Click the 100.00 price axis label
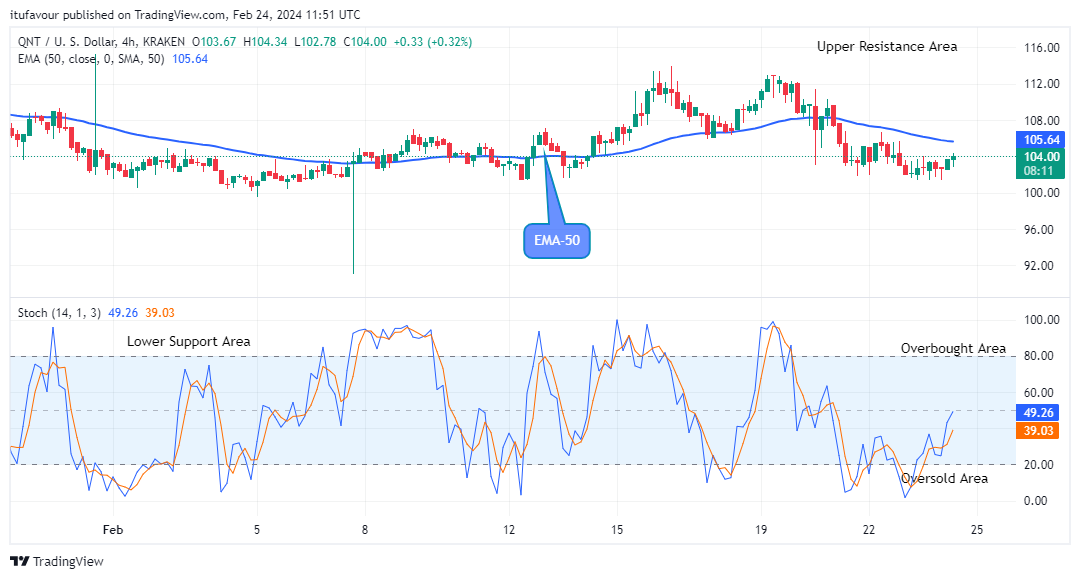1080x579 pixels. pyautogui.click(x=1041, y=193)
